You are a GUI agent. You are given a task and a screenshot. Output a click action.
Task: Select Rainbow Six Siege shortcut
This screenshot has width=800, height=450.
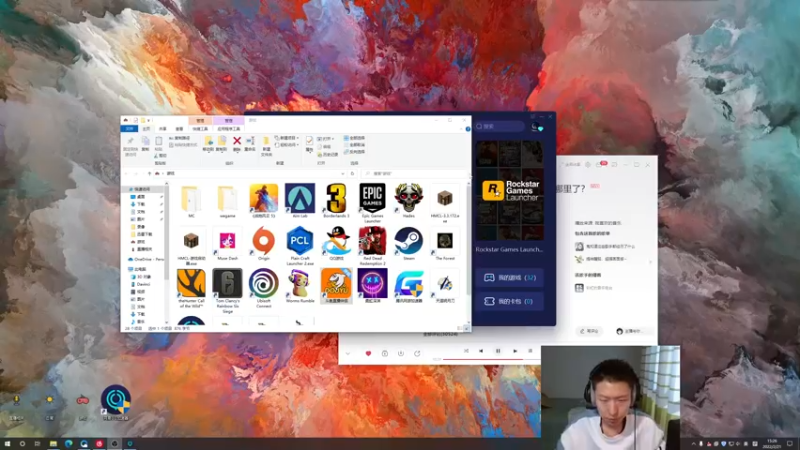(x=228, y=283)
